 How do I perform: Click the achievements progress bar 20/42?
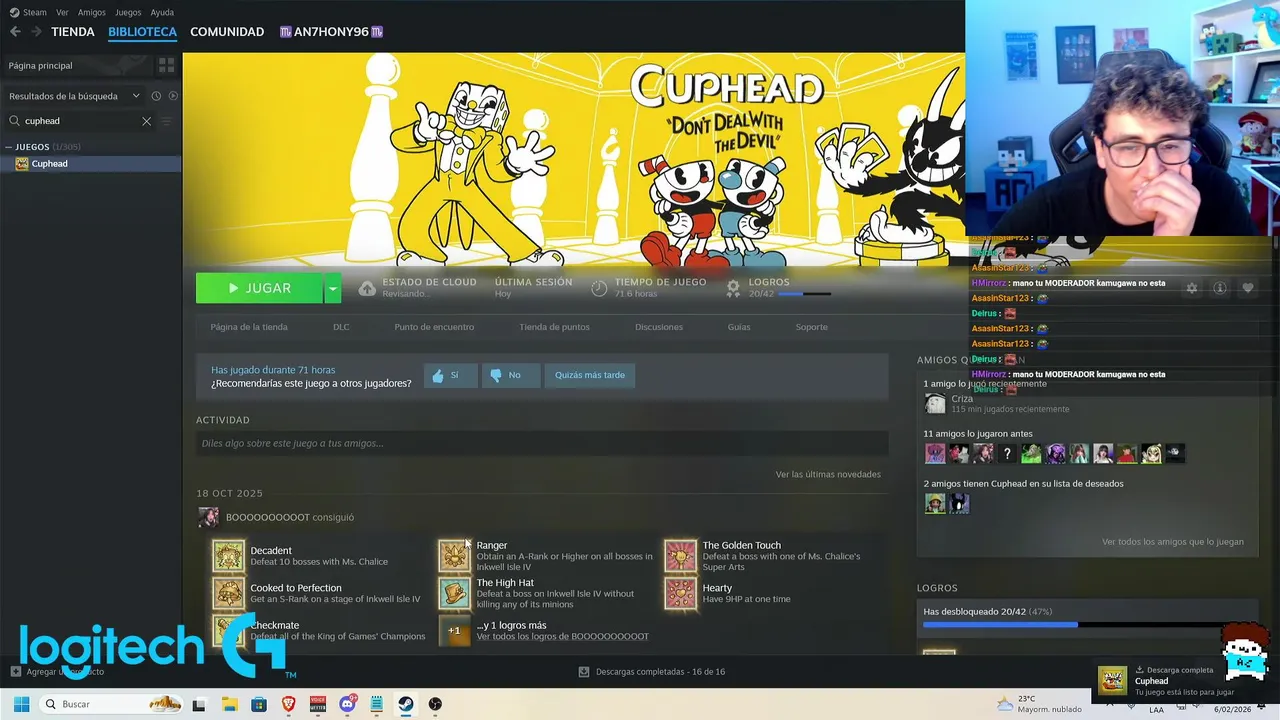click(804, 294)
